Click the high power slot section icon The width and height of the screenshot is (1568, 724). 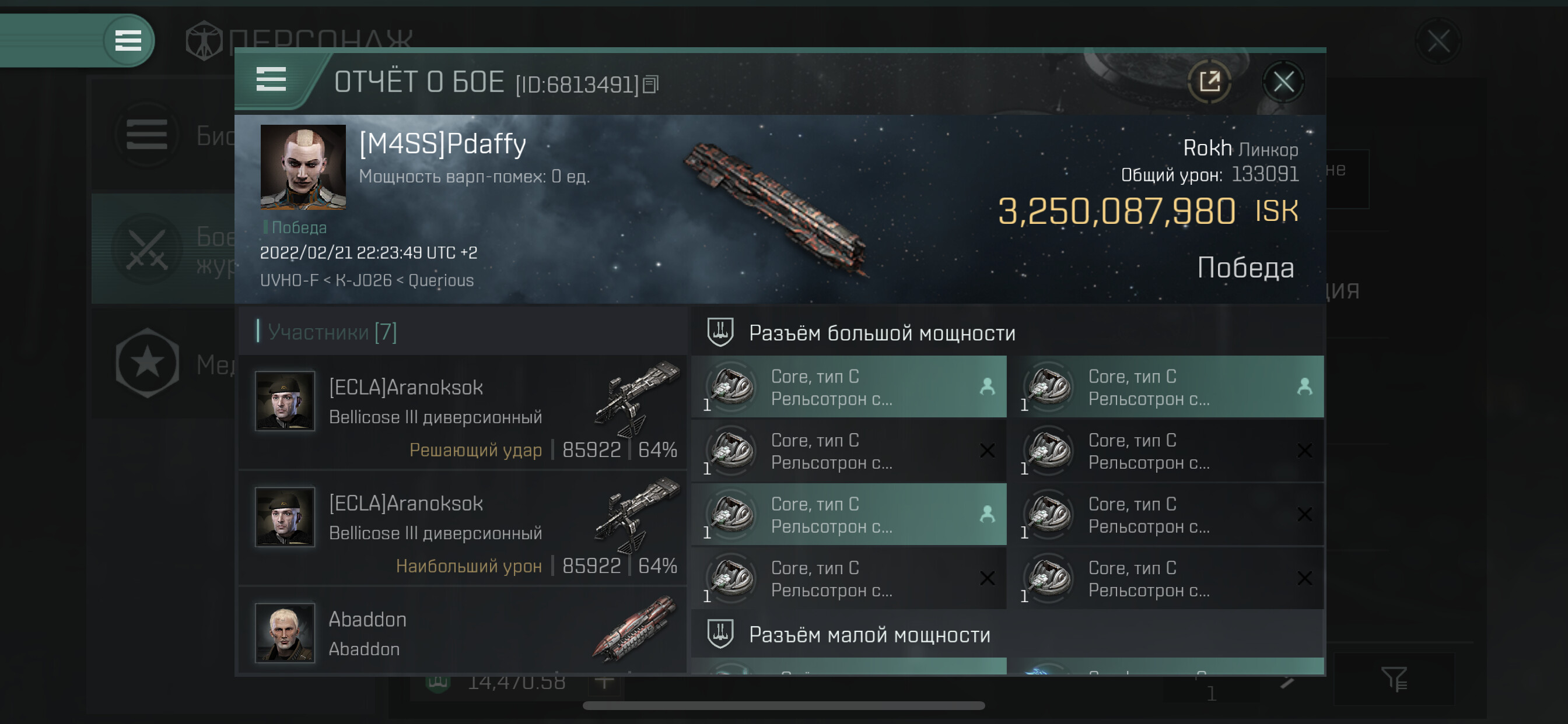coord(720,332)
